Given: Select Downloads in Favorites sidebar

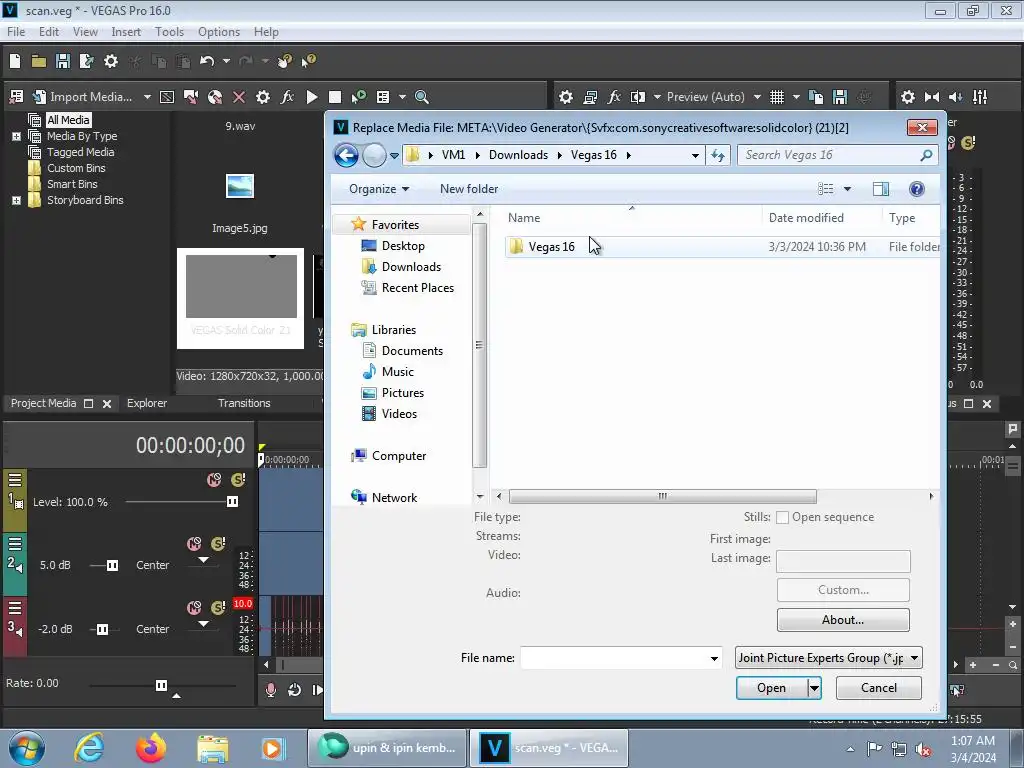Looking at the screenshot, I should (x=411, y=267).
